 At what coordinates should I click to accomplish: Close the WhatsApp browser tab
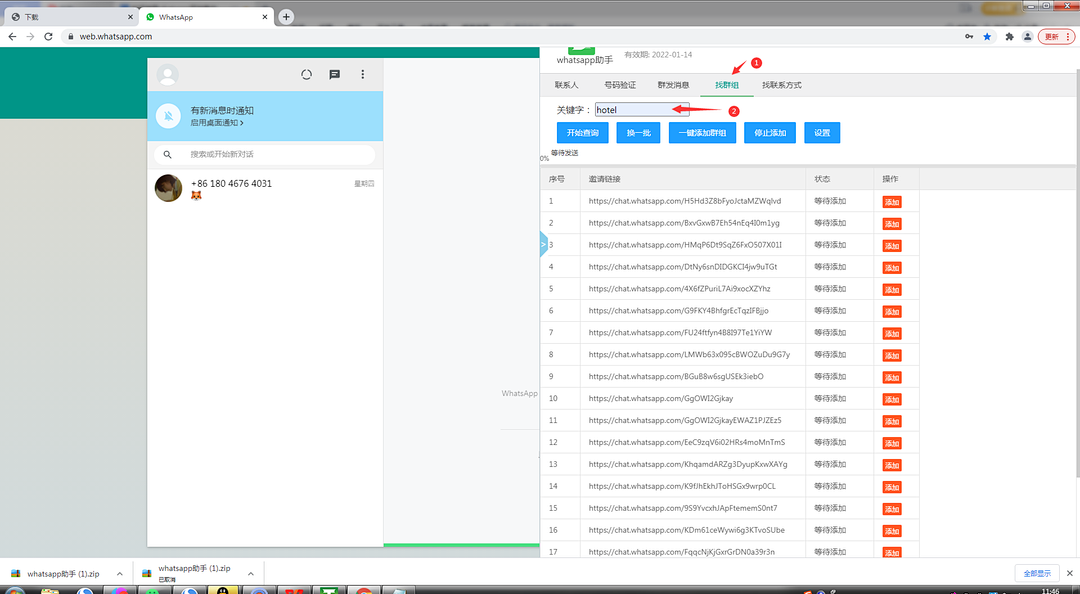[x=264, y=17]
